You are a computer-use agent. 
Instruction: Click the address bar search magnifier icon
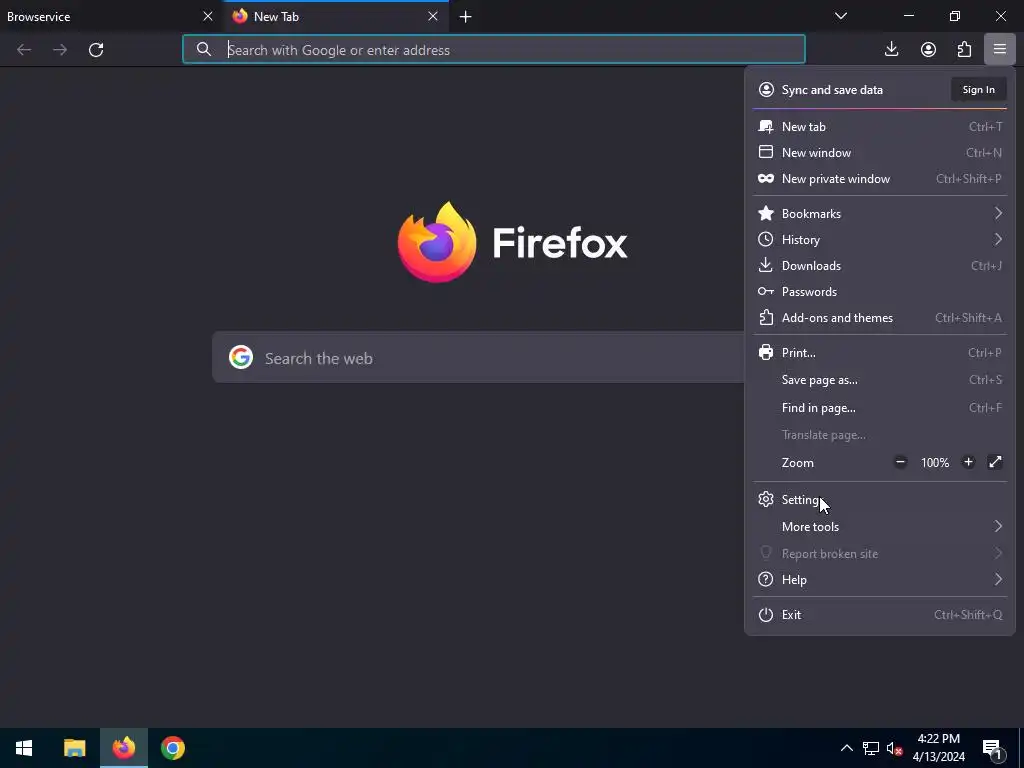click(x=204, y=50)
